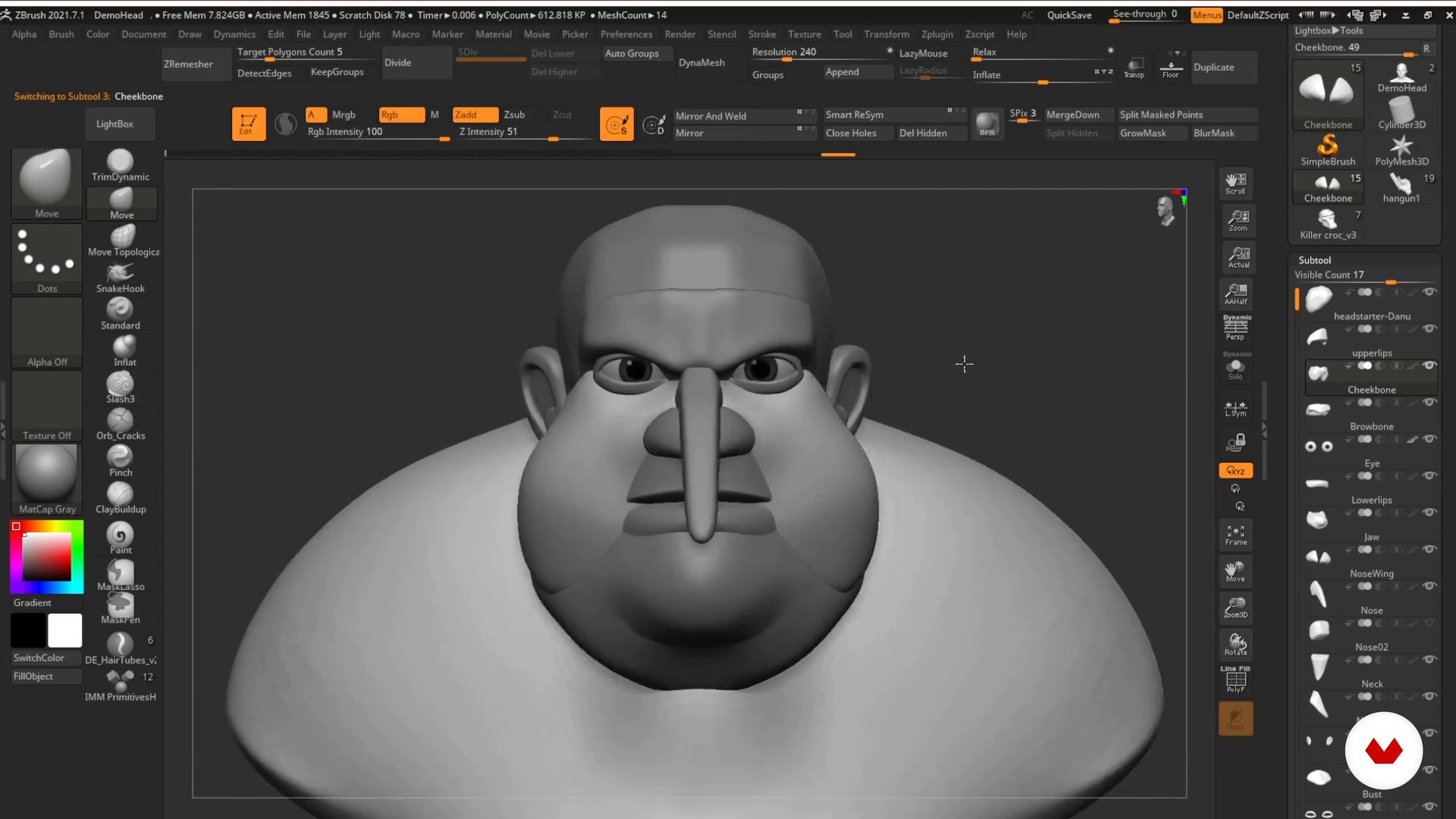
Task: Toggle Persp perspective mode
Action: coord(1236,328)
